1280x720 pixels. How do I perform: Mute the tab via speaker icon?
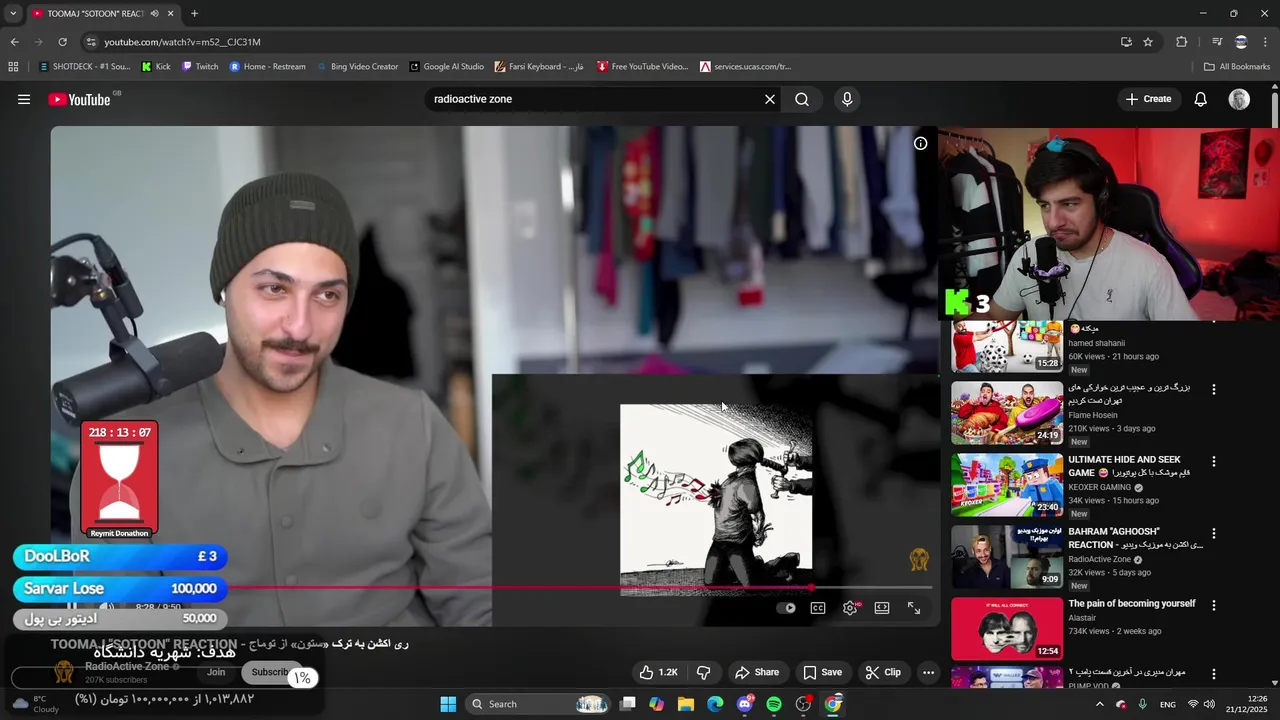pyautogui.click(x=153, y=14)
